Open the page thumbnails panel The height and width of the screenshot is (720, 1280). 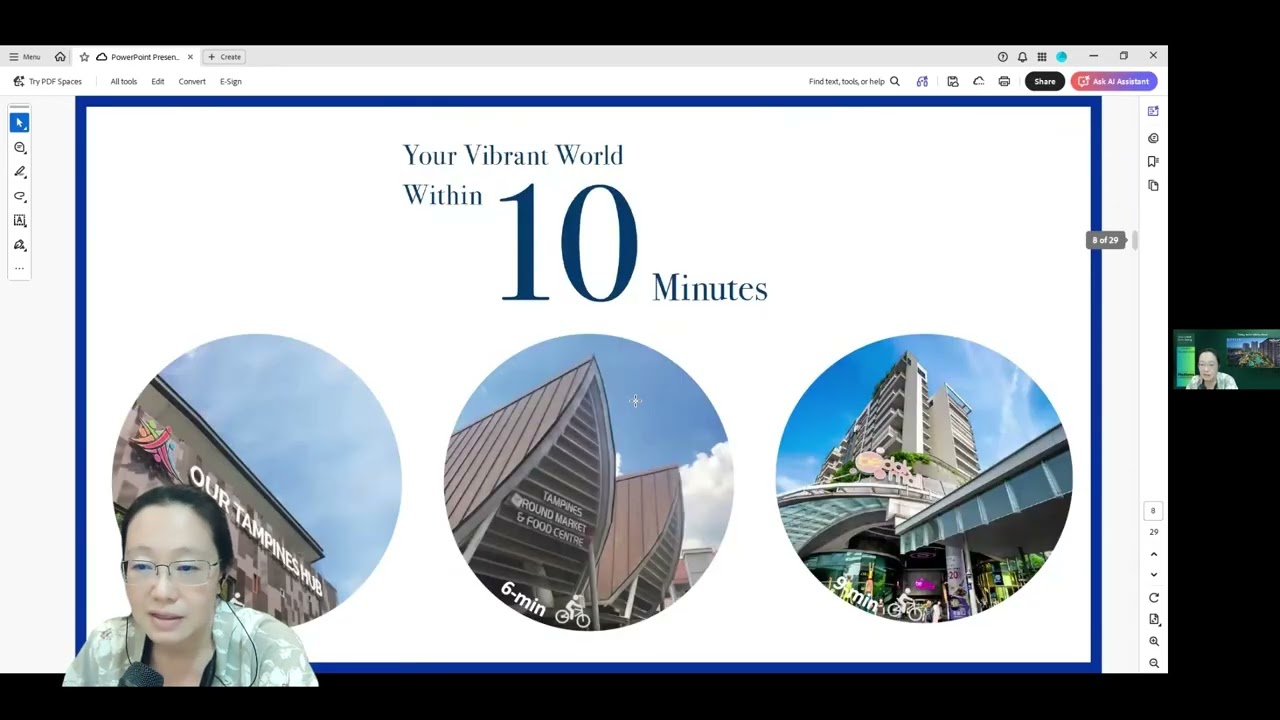pos(1153,185)
